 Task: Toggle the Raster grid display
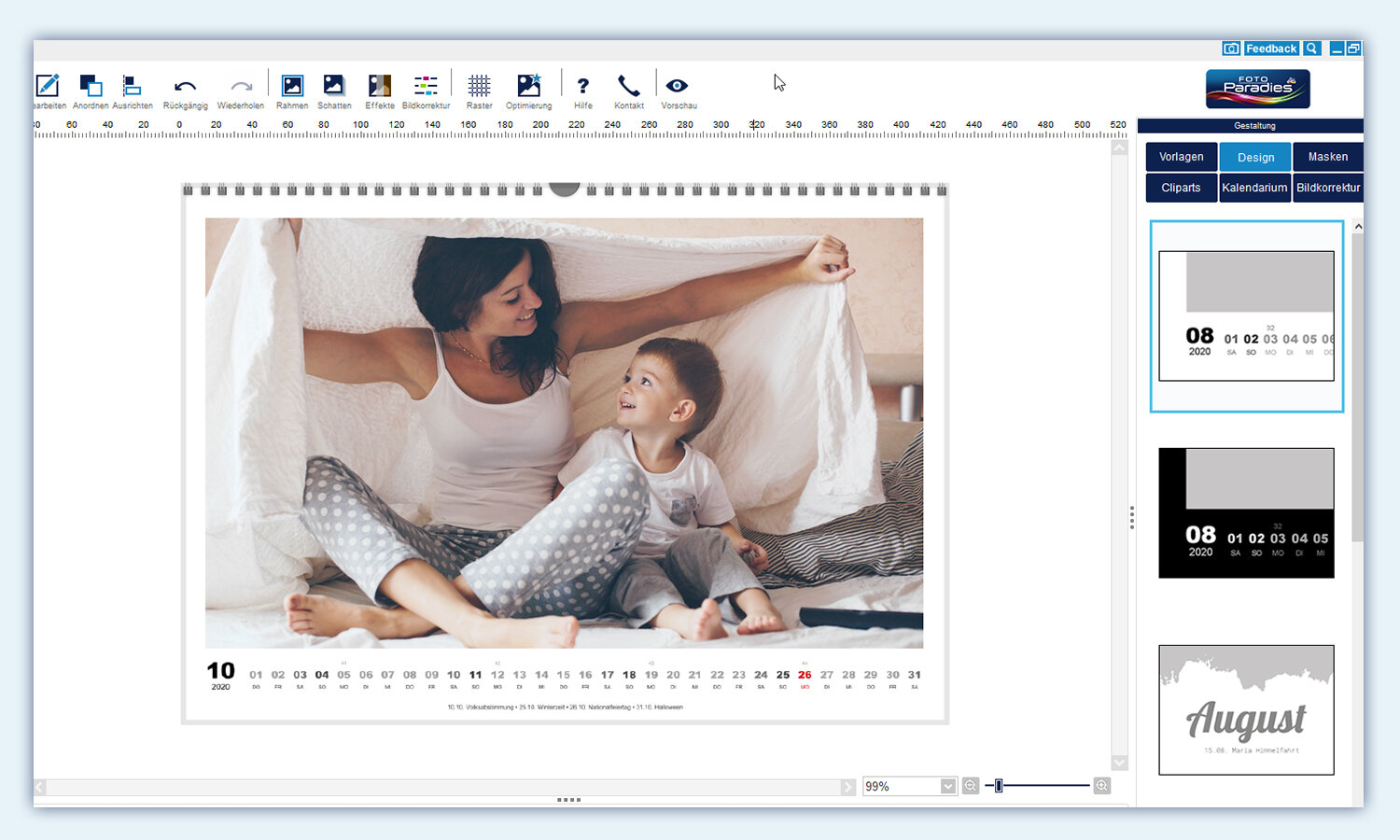(479, 88)
